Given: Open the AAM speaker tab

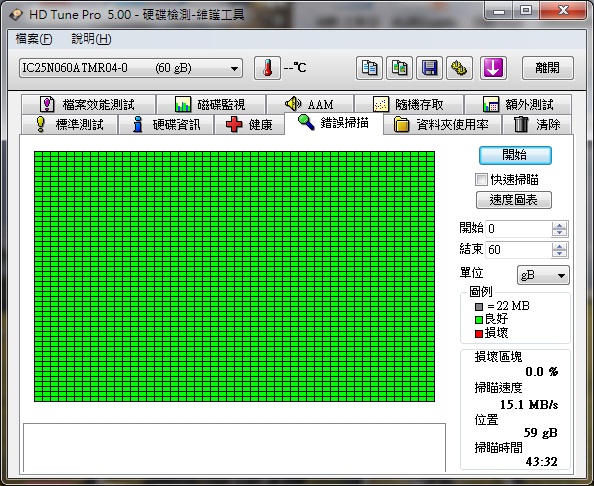Looking at the screenshot, I should coord(310,104).
